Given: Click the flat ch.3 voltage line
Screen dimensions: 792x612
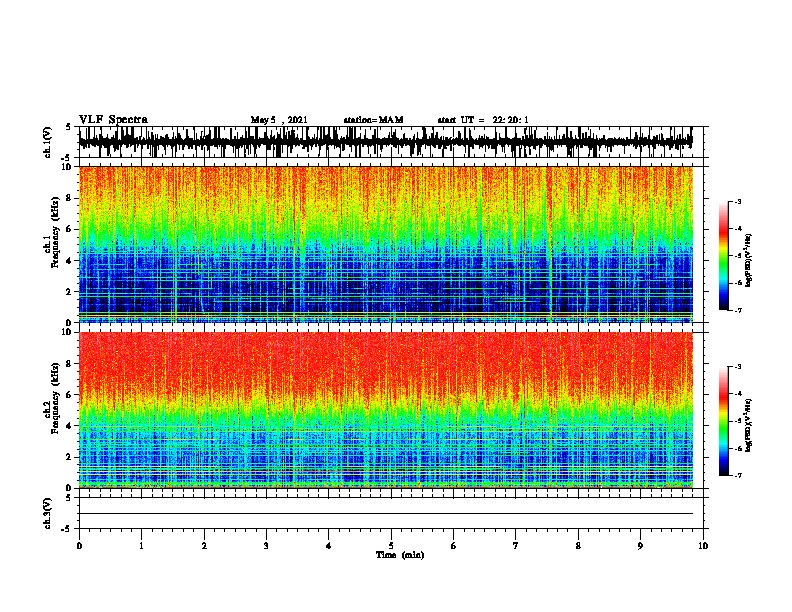Looking at the screenshot, I should point(385,514).
